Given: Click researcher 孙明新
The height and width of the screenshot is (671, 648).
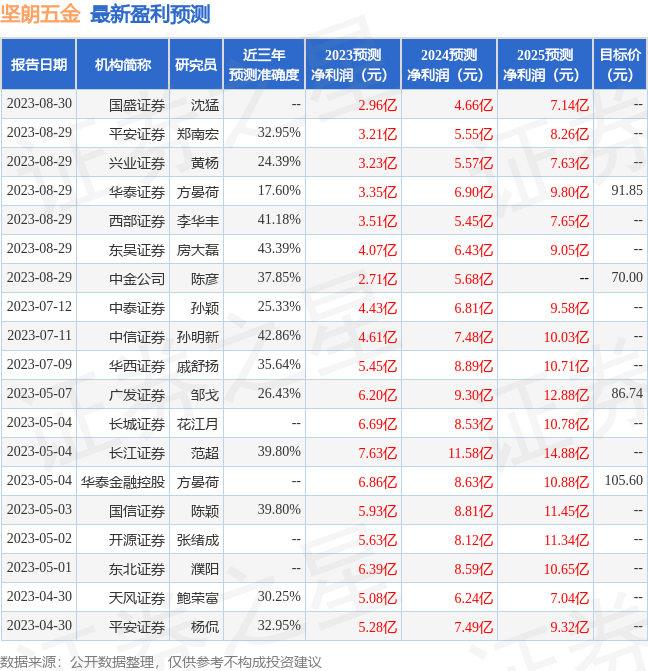Looking at the screenshot, I should pyautogui.click(x=198, y=337).
